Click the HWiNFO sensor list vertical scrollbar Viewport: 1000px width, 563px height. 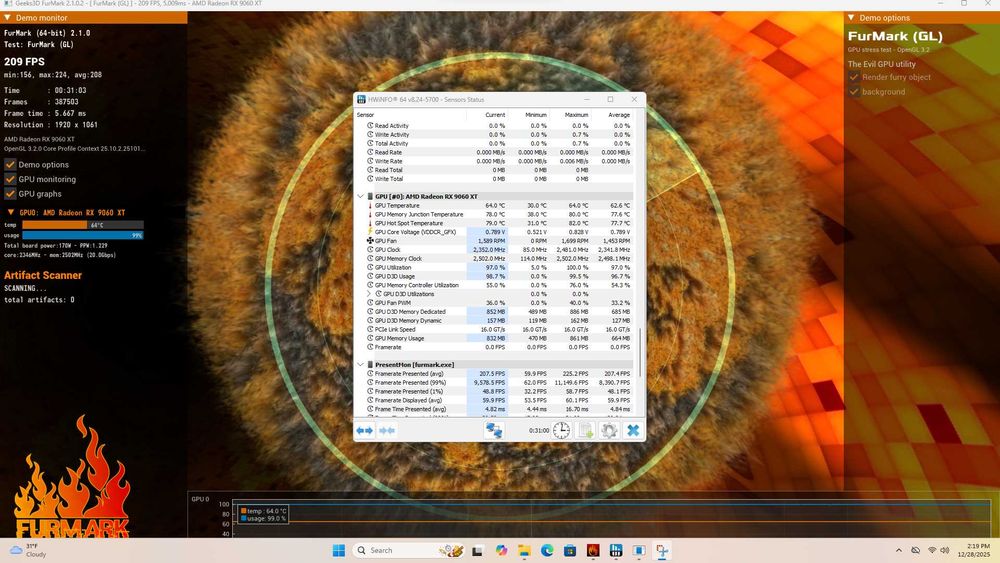tap(640, 352)
